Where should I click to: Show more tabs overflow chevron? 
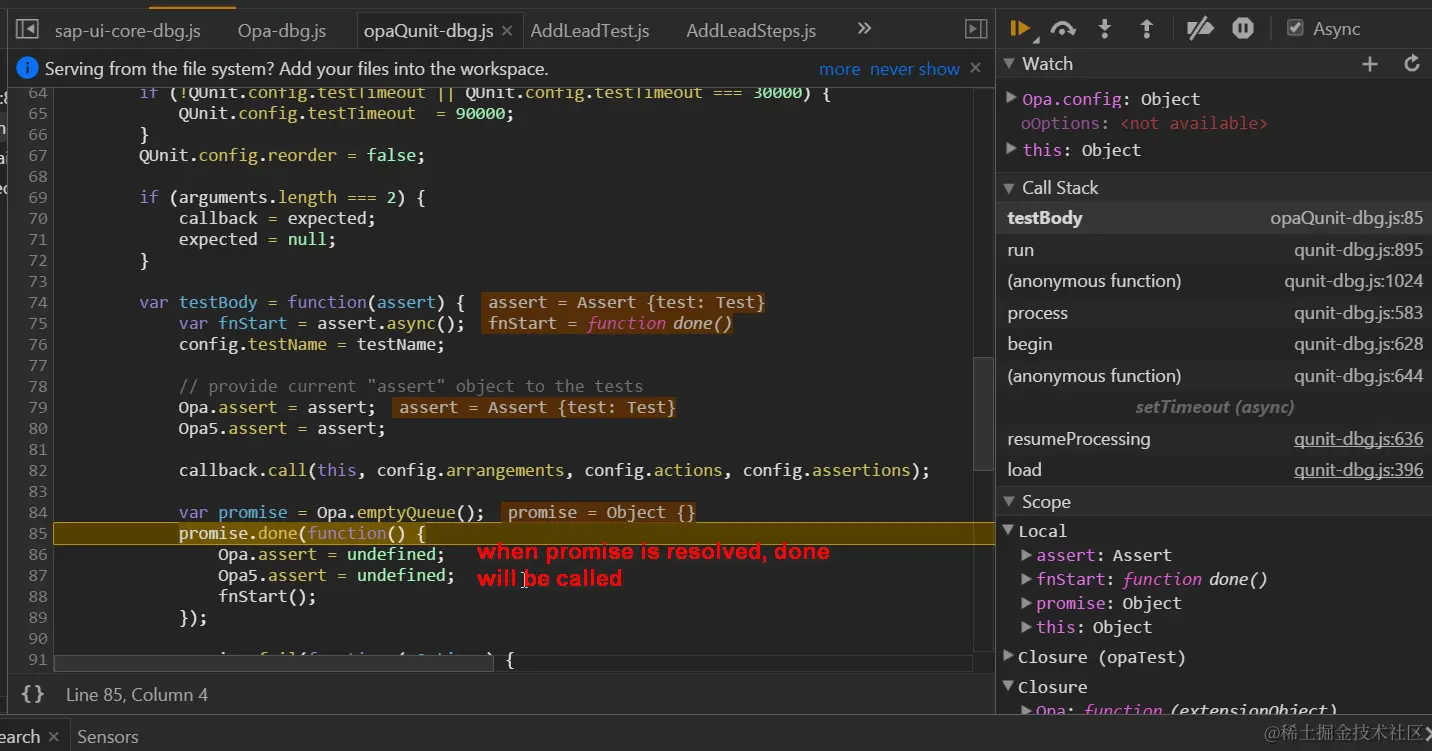click(865, 29)
